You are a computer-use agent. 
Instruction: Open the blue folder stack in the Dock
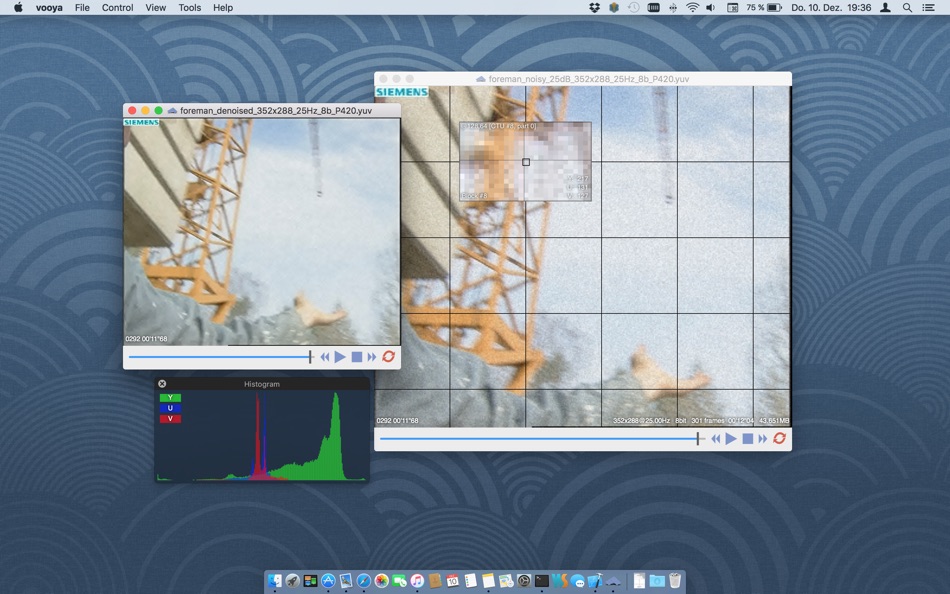coord(657,581)
